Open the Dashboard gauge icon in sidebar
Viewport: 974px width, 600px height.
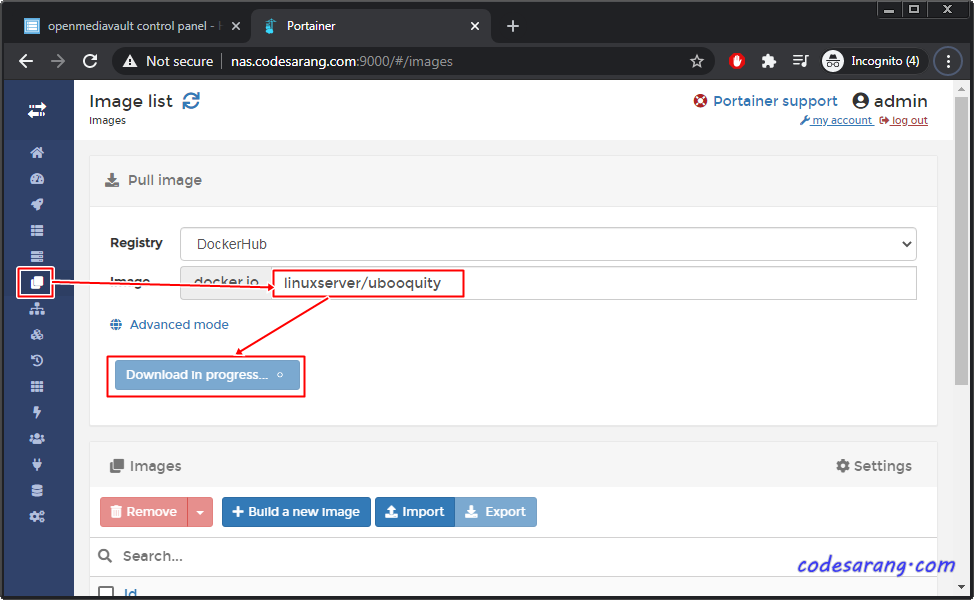(37, 179)
